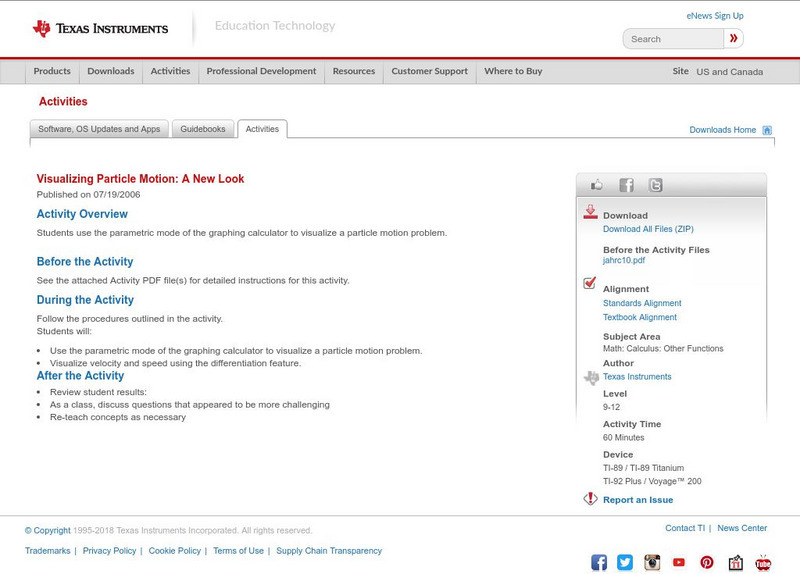This screenshot has height=574, width=800.
Task: Click the red download arrow icon
Action: (590, 212)
